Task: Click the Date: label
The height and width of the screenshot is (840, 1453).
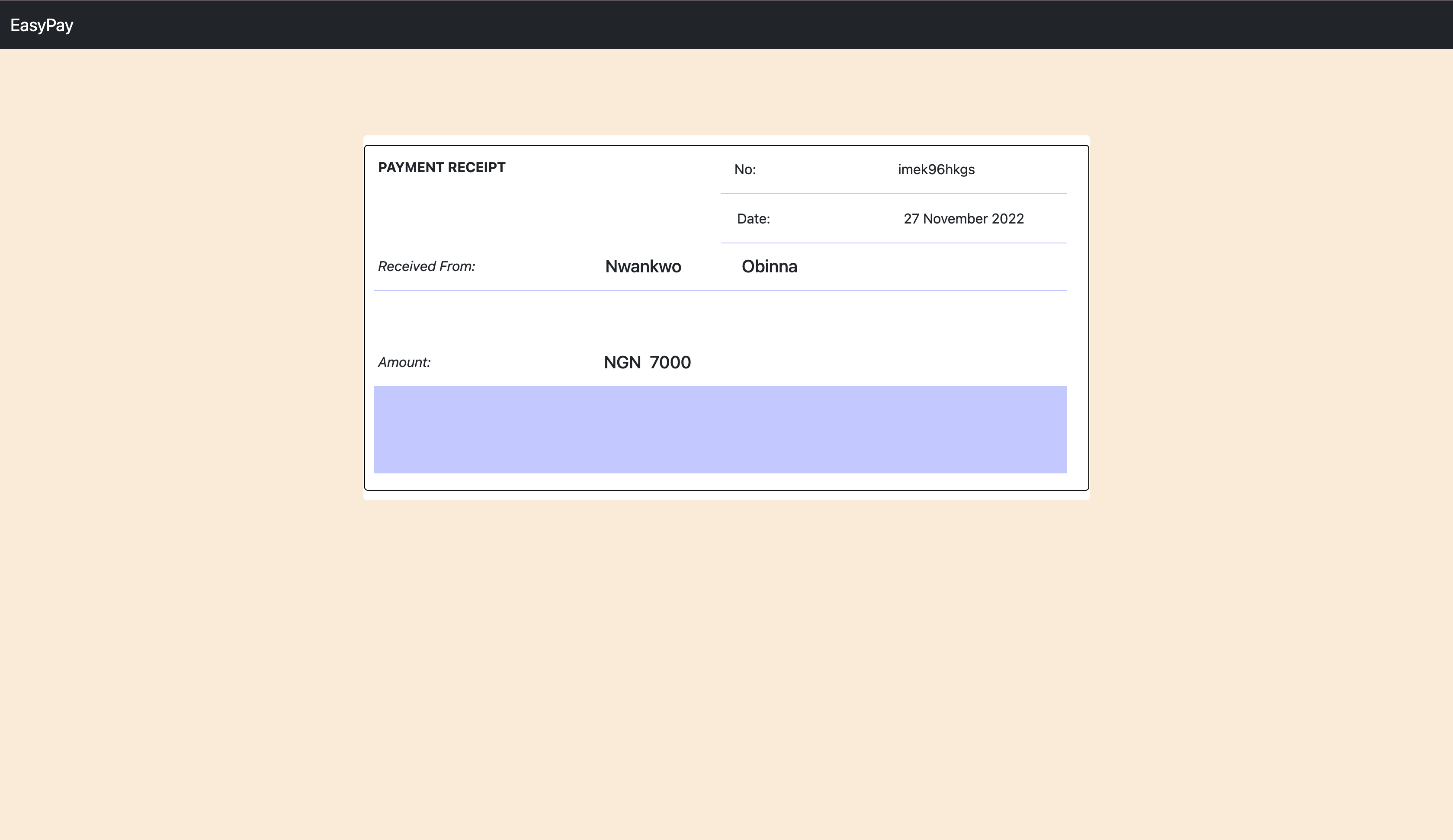Action: tap(753, 218)
